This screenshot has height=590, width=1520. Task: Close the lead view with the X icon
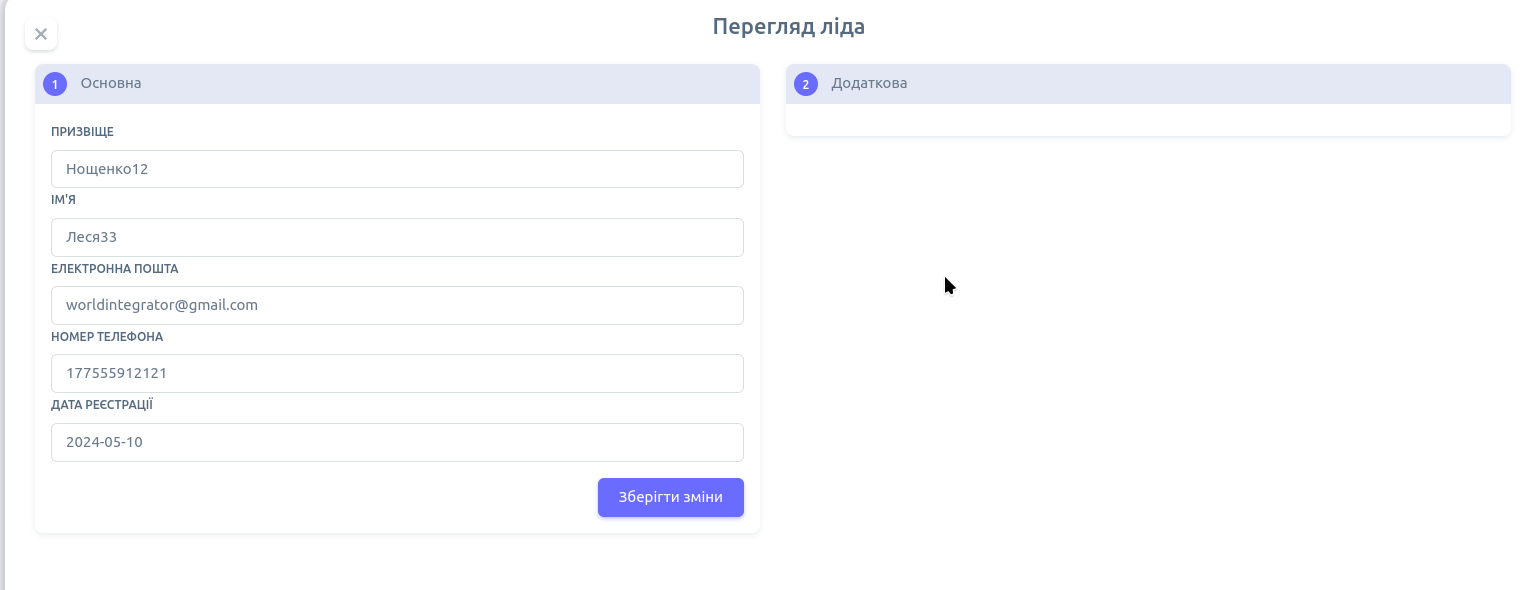click(x=41, y=34)
